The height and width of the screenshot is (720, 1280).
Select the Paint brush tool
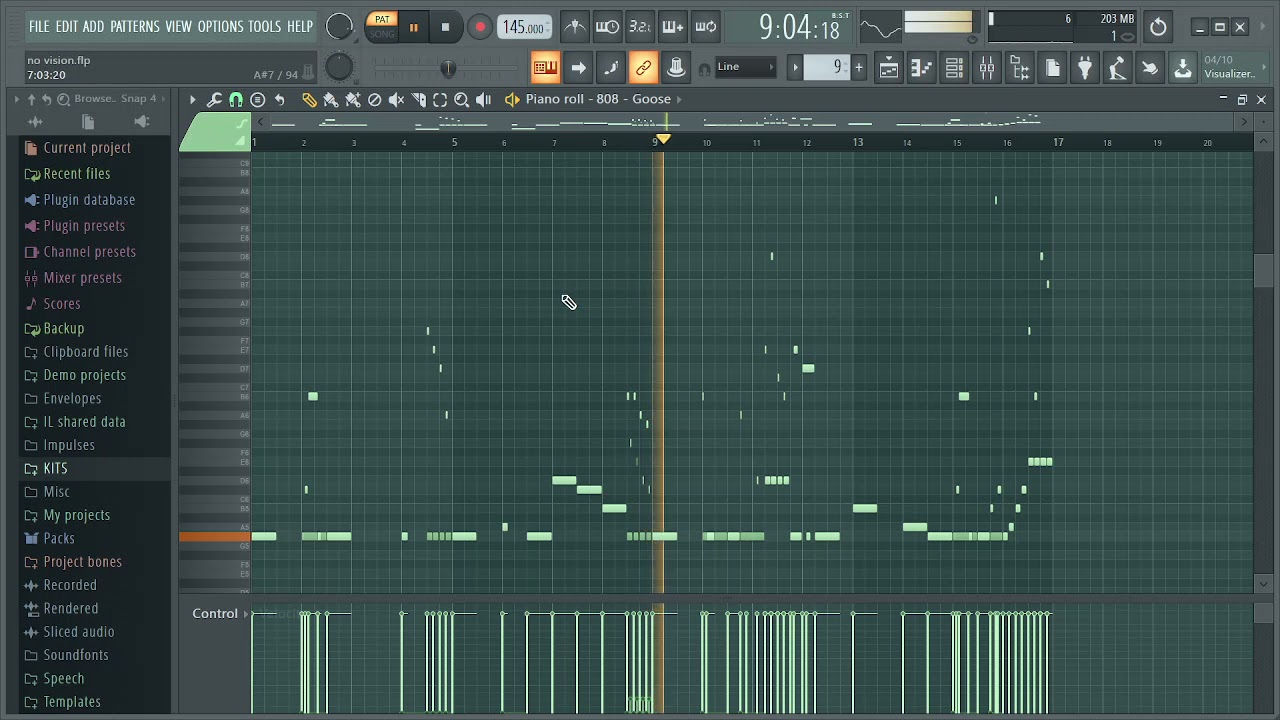point(331,99)
